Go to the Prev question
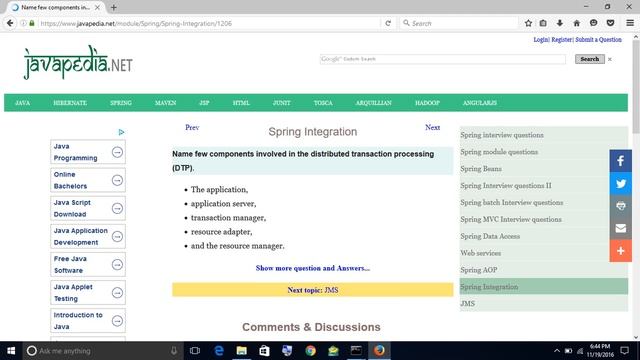This screenshot has width=640, height=360. tap(192, 127)
